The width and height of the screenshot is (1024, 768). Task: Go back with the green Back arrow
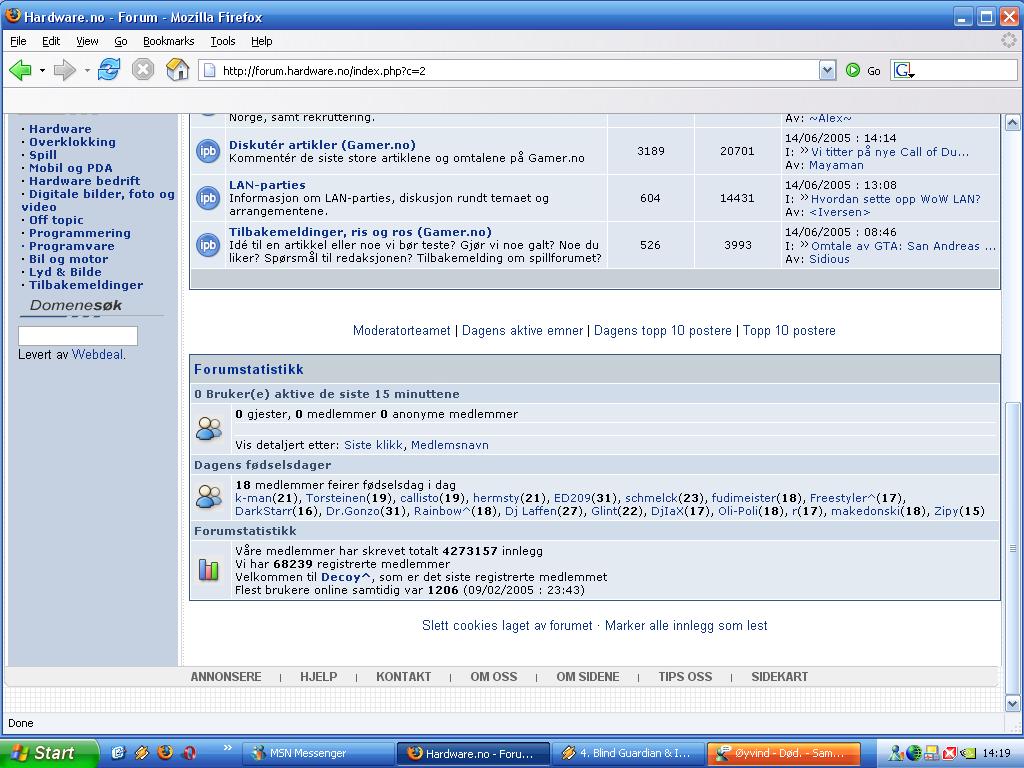click(x=20, y=69)
